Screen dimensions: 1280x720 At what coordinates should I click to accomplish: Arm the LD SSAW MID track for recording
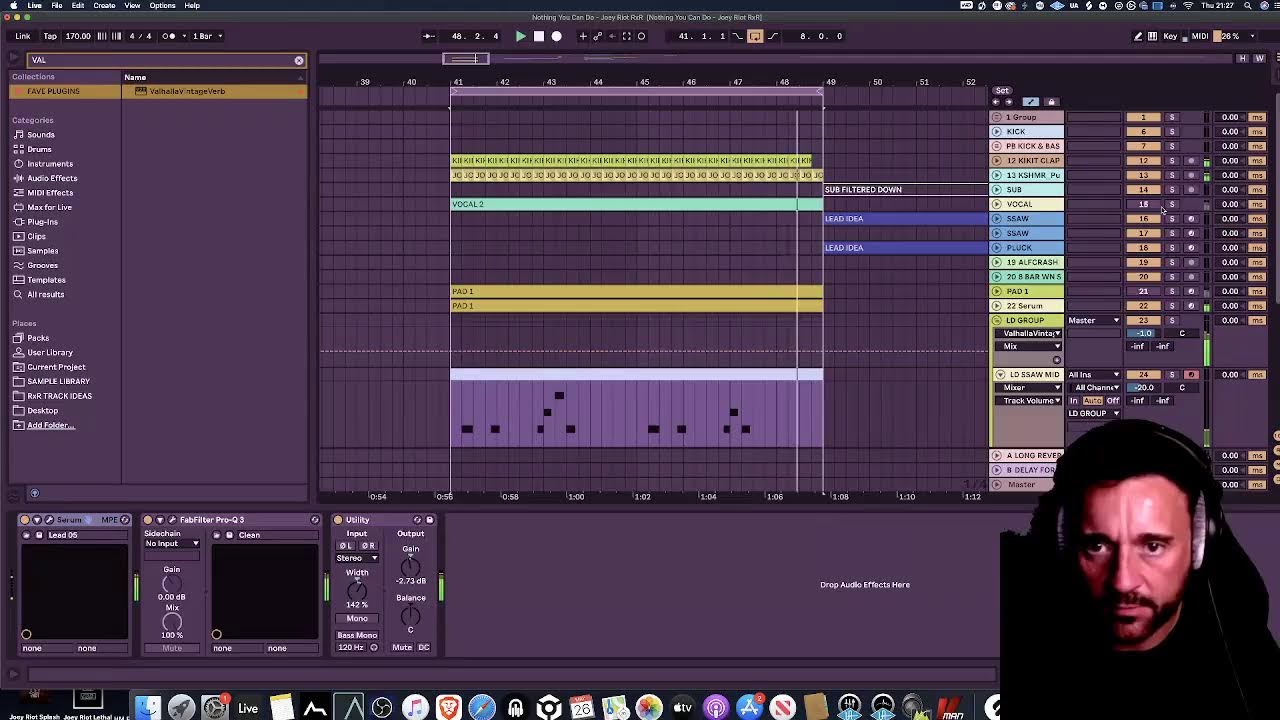pos(1191,375)
